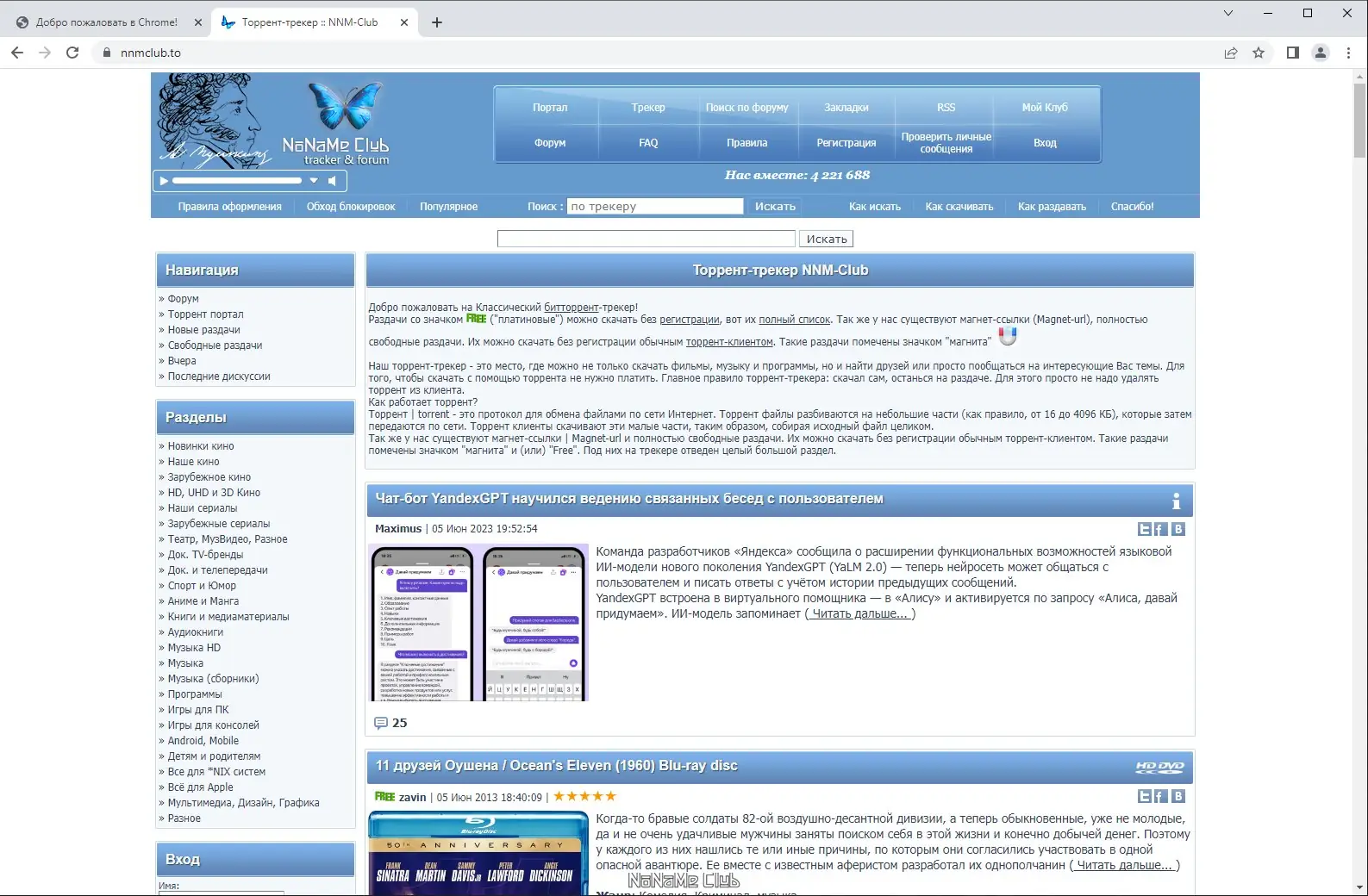The height and width of the screenshot is (896, 1368).
Task: Focus the empty search box below the header
Action: pyautogui.click(x=646, y=239)
